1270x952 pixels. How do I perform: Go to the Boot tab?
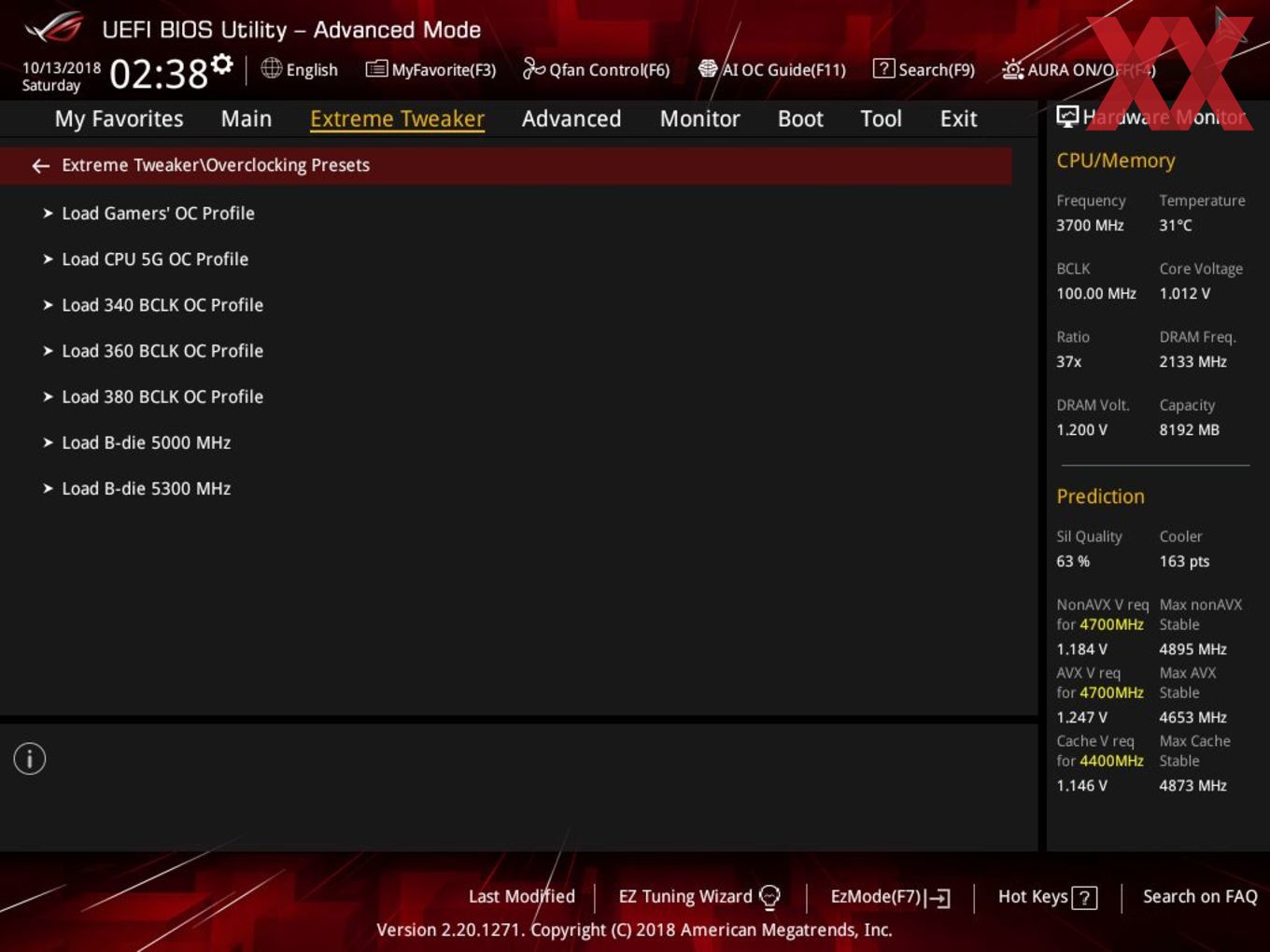800,119
